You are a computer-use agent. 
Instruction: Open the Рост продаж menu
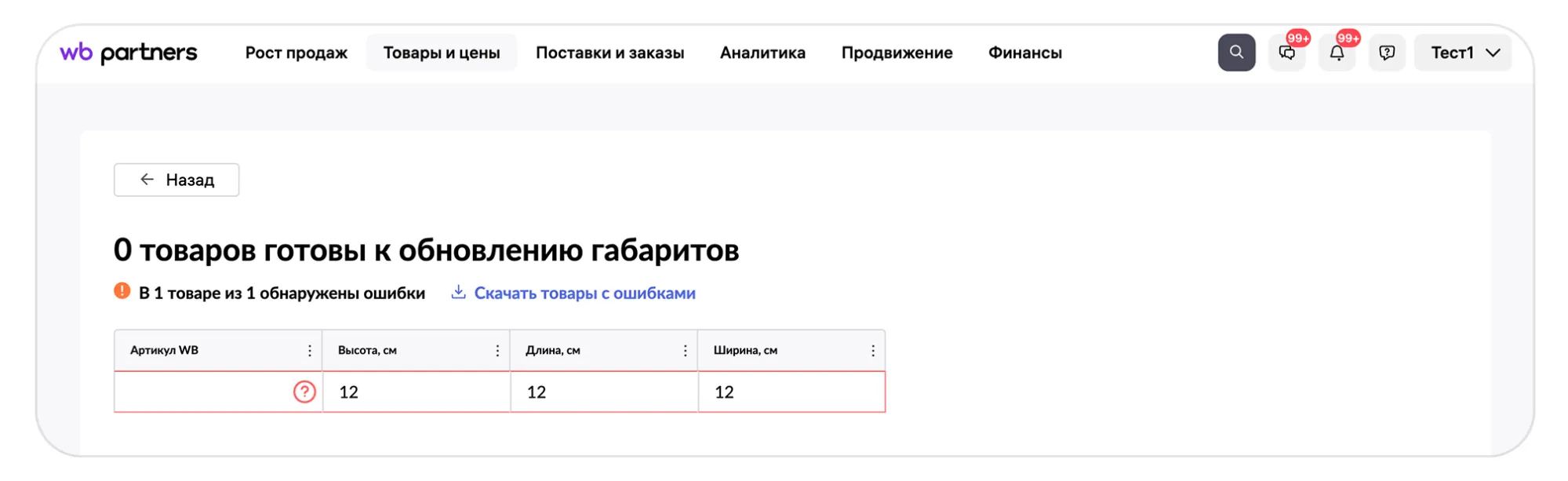click(x=296, y=53)
